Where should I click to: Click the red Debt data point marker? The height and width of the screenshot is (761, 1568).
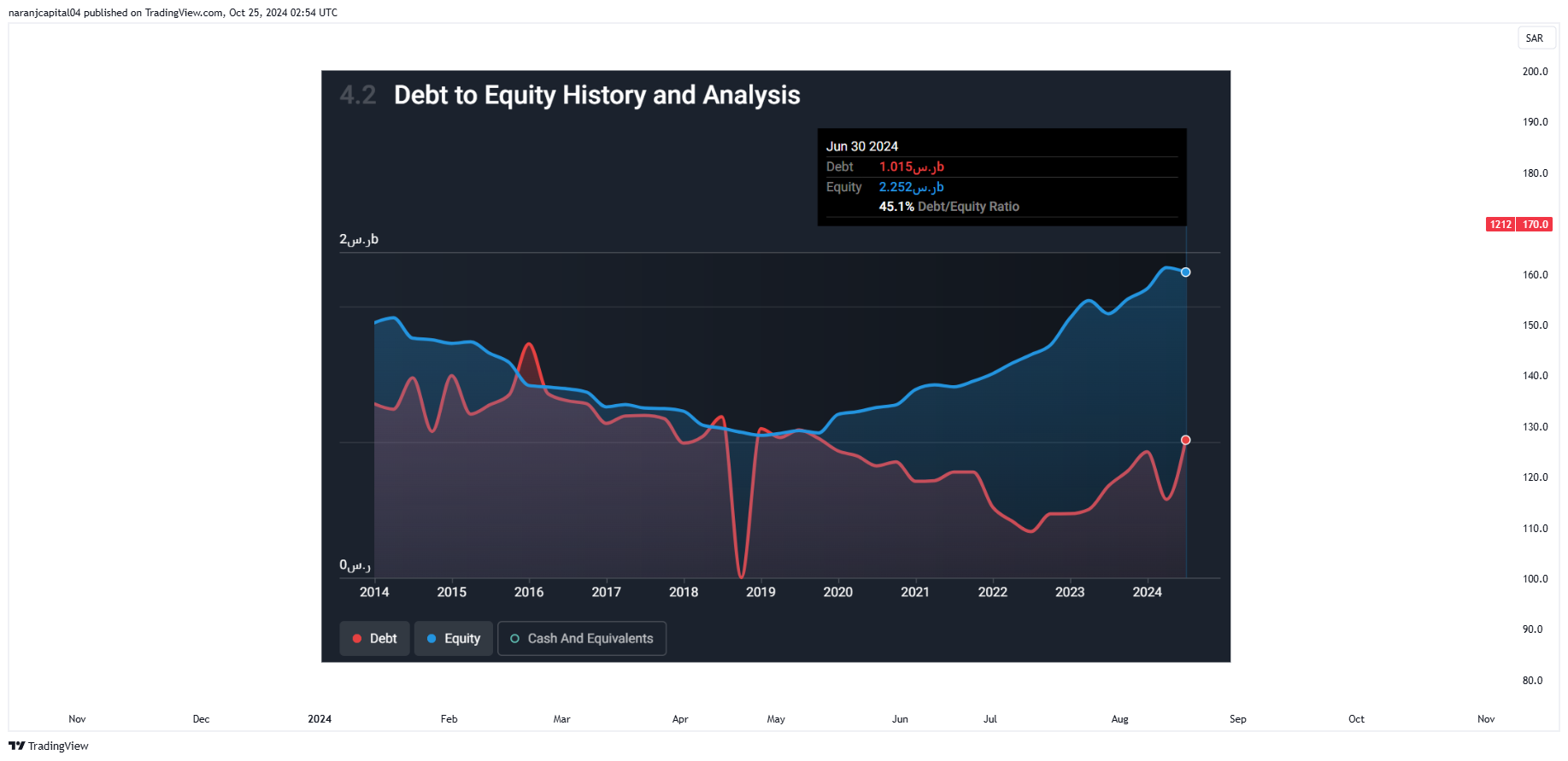point(1185,440)
